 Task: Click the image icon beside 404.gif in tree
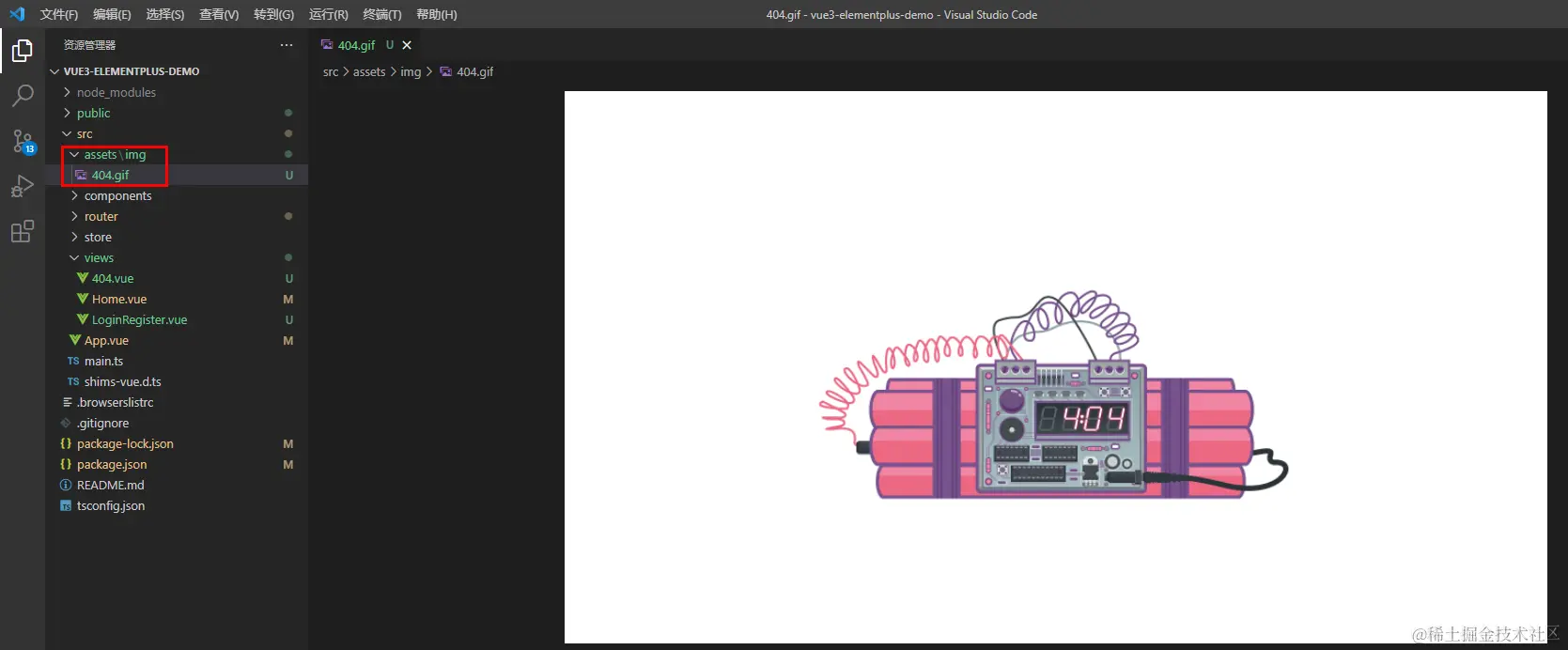[81, 175]
